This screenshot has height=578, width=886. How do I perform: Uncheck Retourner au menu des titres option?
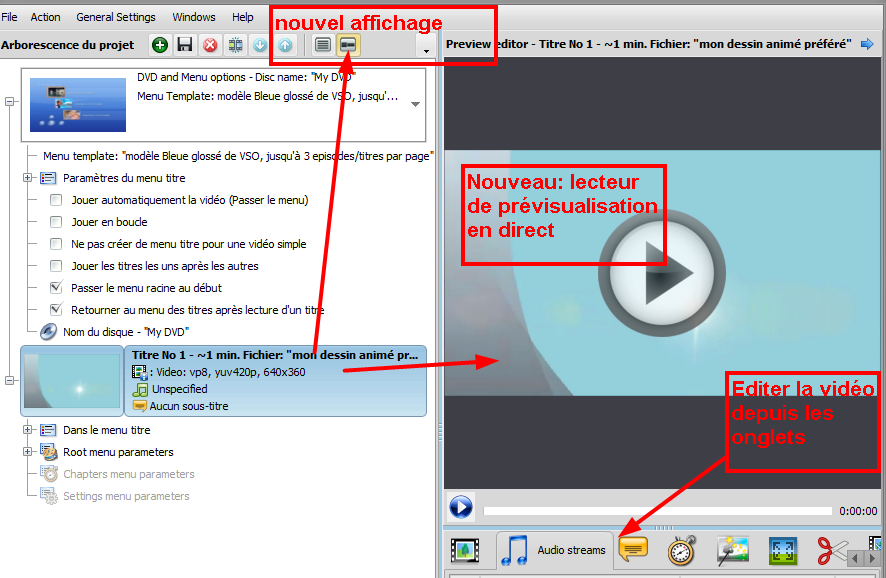56,310
